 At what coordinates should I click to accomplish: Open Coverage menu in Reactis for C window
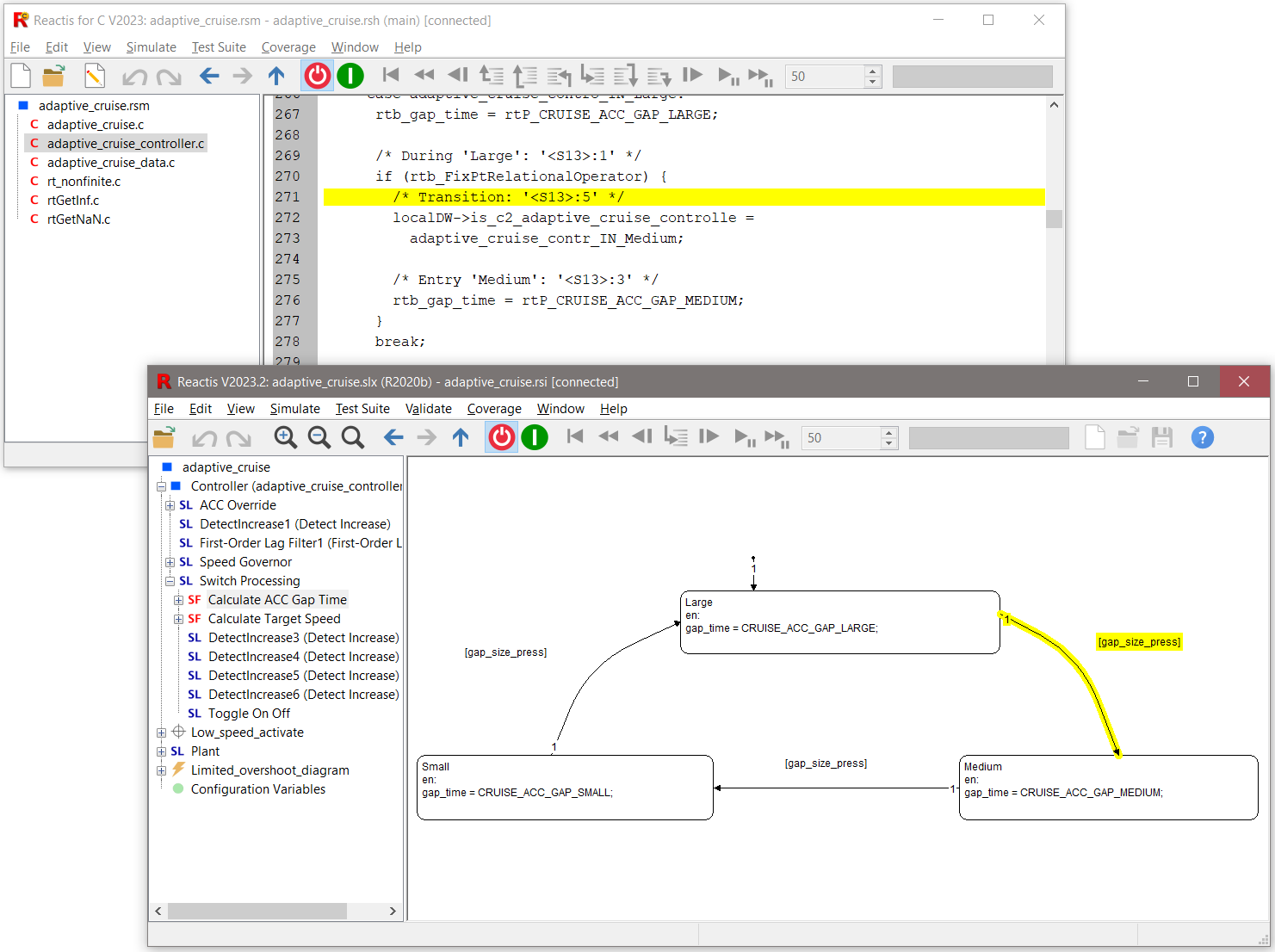[x=288, y=47]
